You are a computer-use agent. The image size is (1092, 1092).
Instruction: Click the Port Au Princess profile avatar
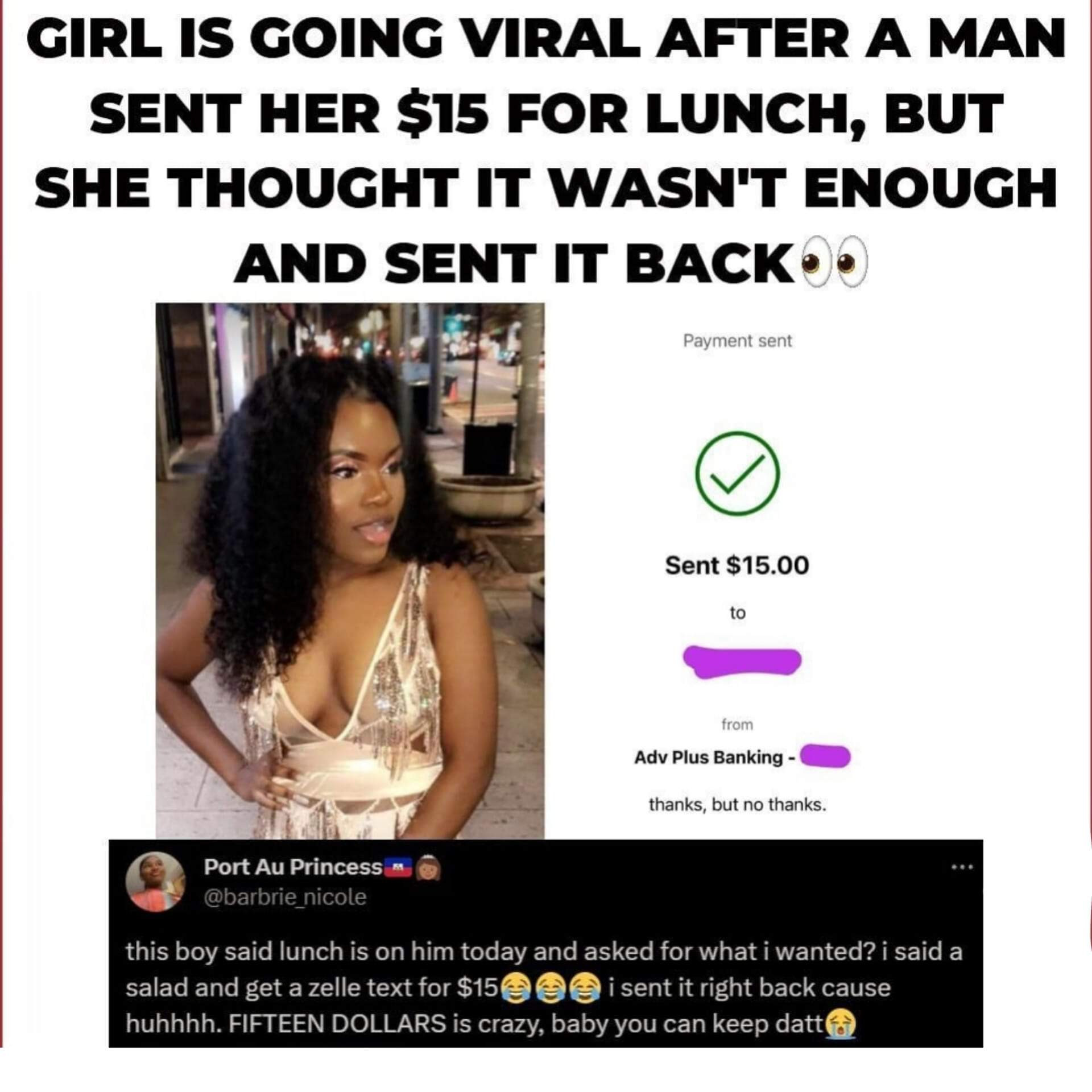coord(155,882)
